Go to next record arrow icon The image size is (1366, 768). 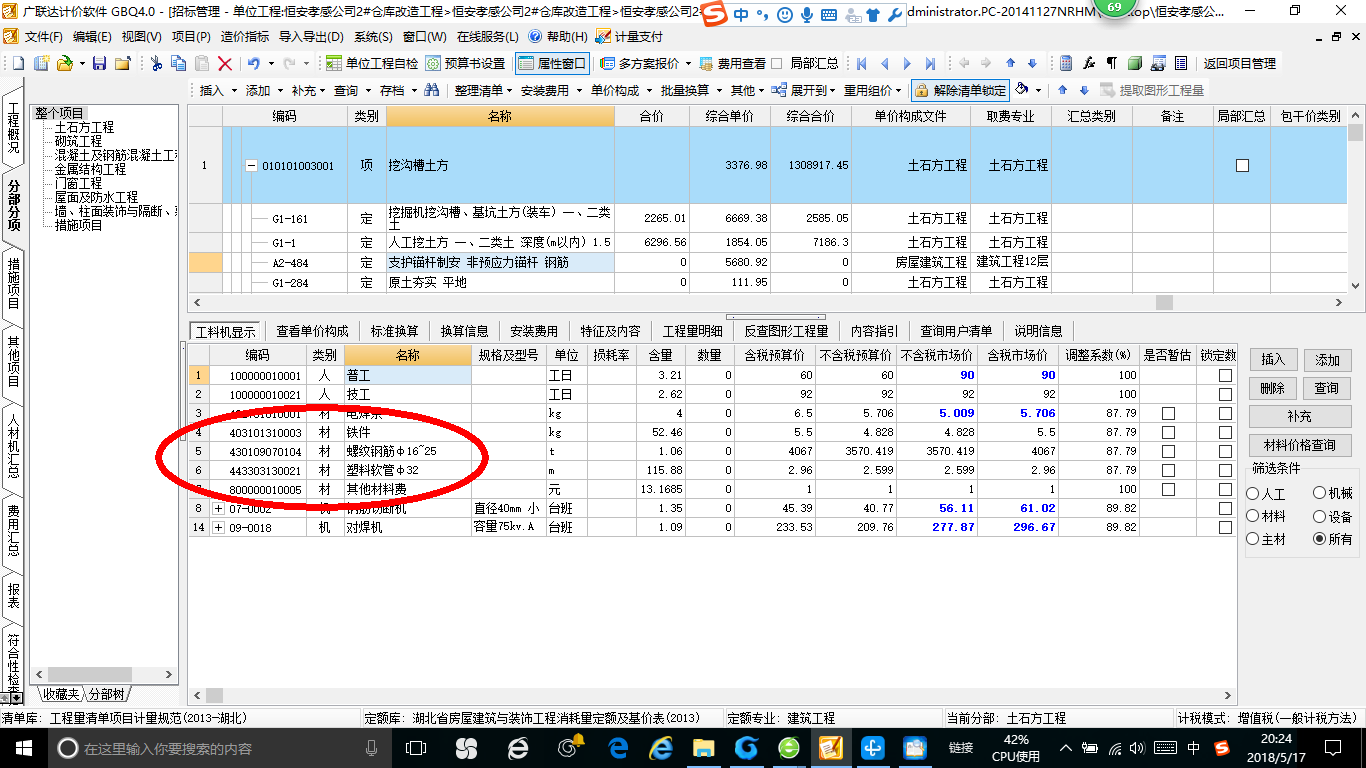coord(907,63)
